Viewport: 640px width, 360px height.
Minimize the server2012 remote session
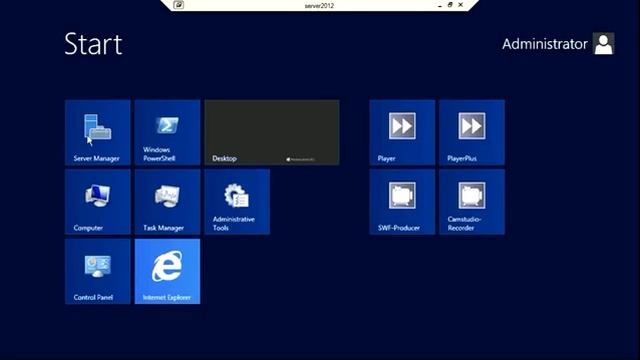[440, 5]
